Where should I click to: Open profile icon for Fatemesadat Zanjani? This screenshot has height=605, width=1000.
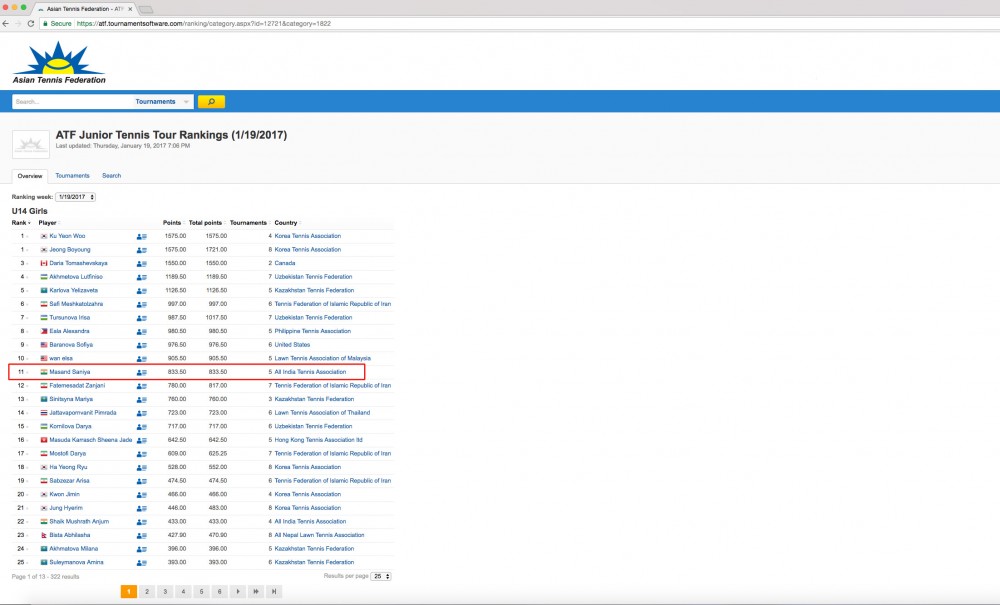pyautogui.click(x=142, y=386)
